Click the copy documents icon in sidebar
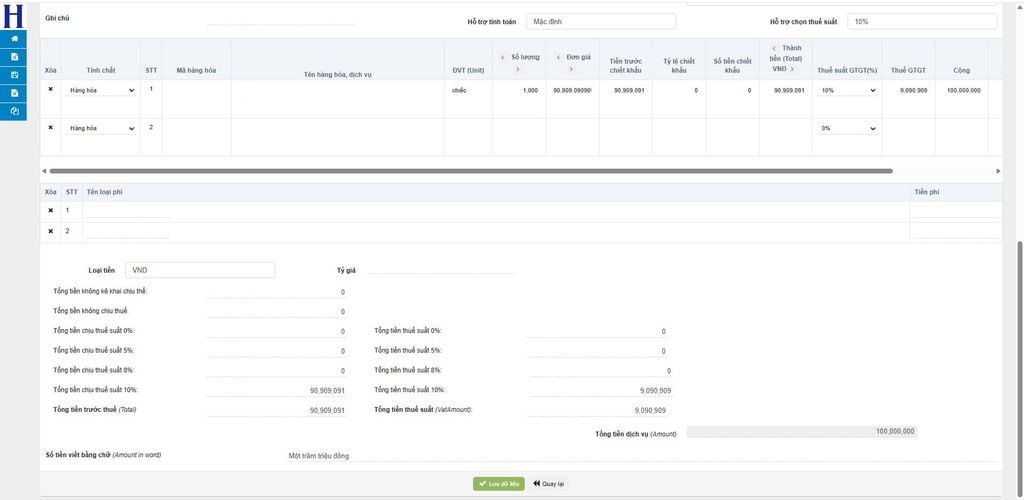This screenshot has height=500, width=1024. click(x=14, y=111)
